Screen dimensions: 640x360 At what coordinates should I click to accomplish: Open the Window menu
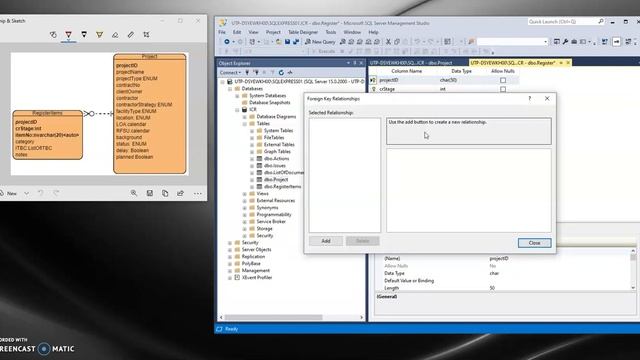352,32
